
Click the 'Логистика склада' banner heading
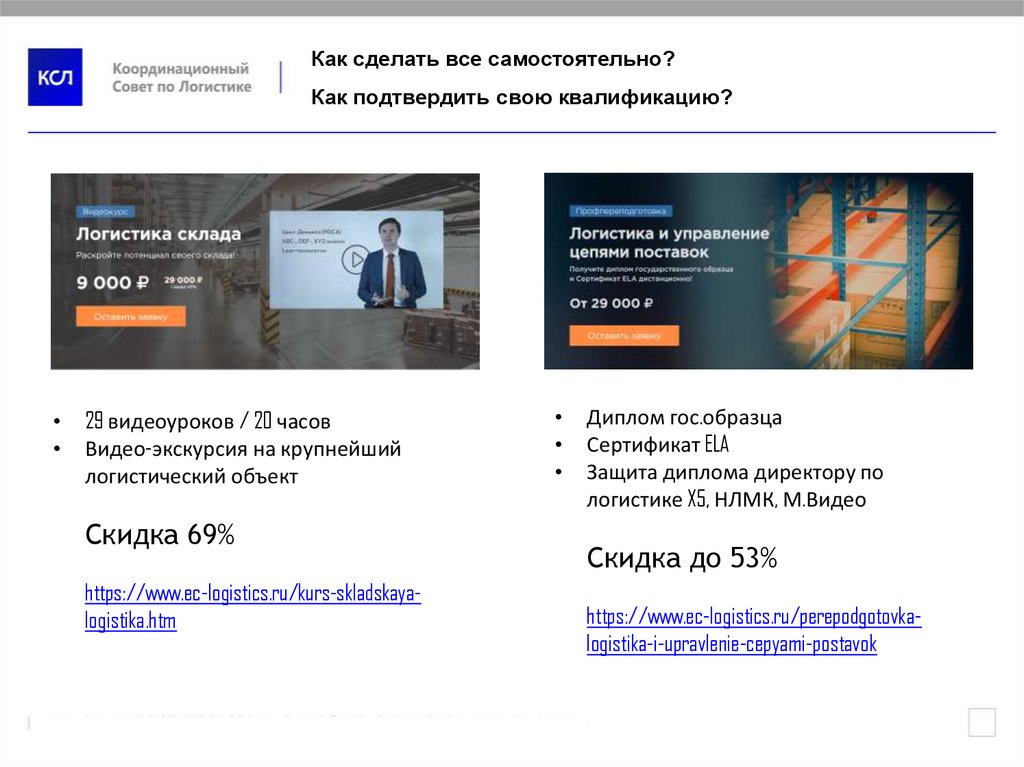pyautogui.click(x=158, y=234)
